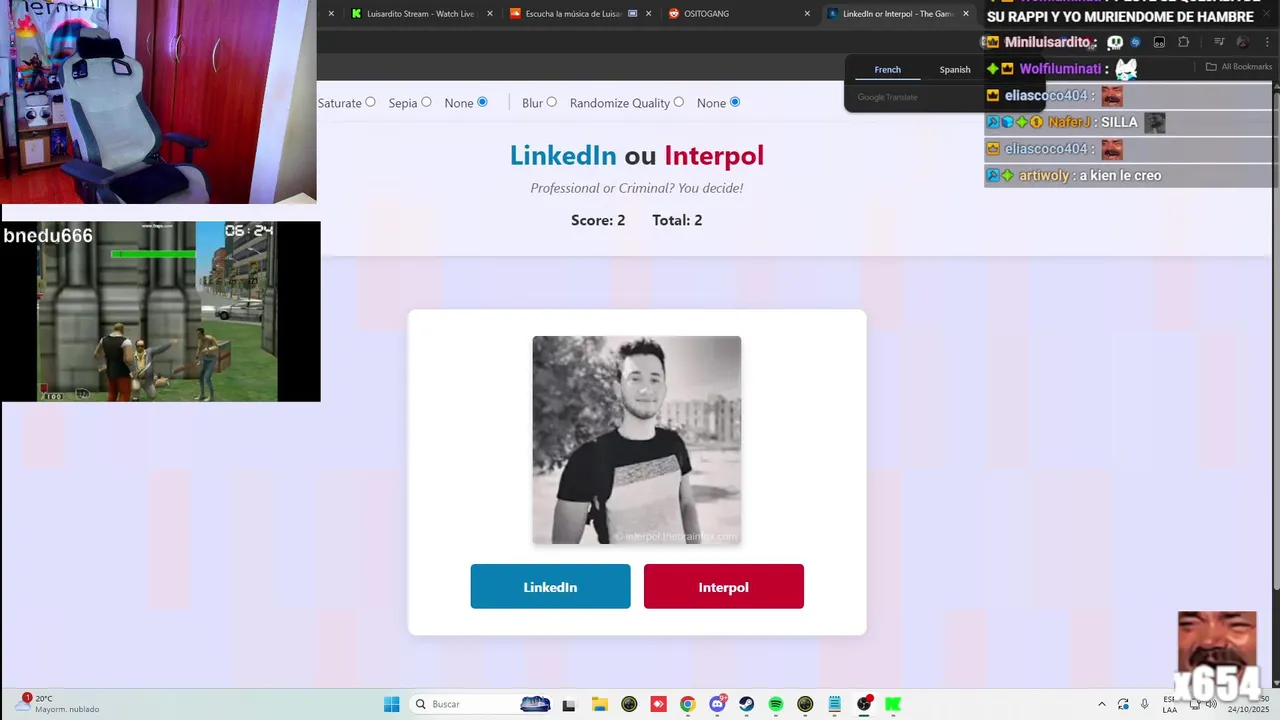Open the Shazam extension icon
This screenshot has height=720, width=1280.
click(x=1135, y=42)
